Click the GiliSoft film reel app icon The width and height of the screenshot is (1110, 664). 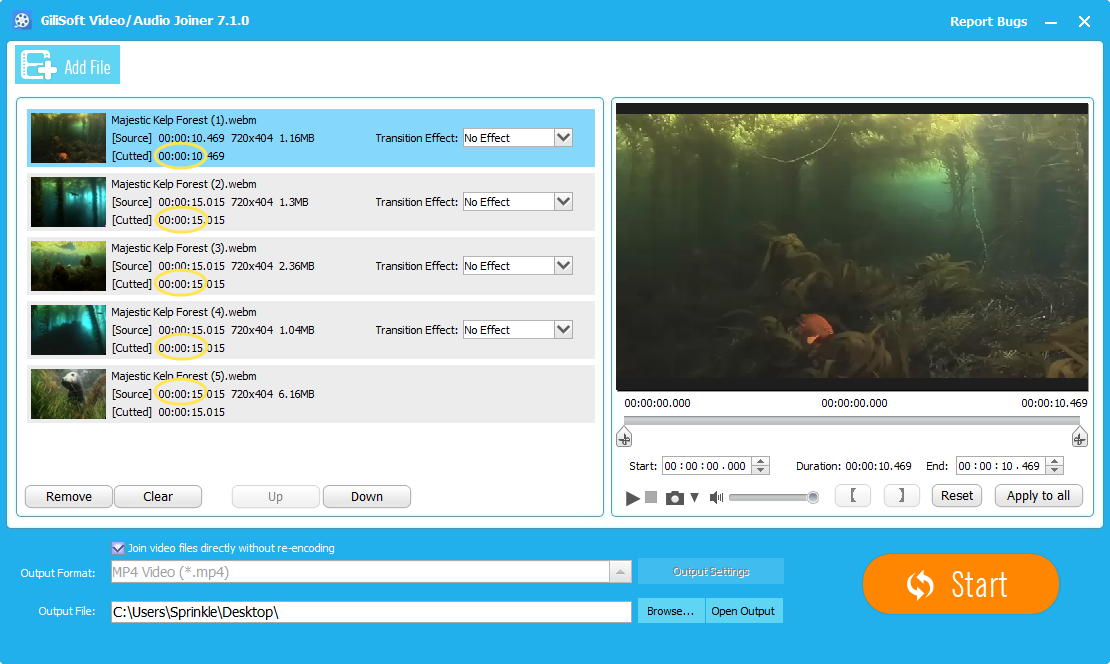22,21
